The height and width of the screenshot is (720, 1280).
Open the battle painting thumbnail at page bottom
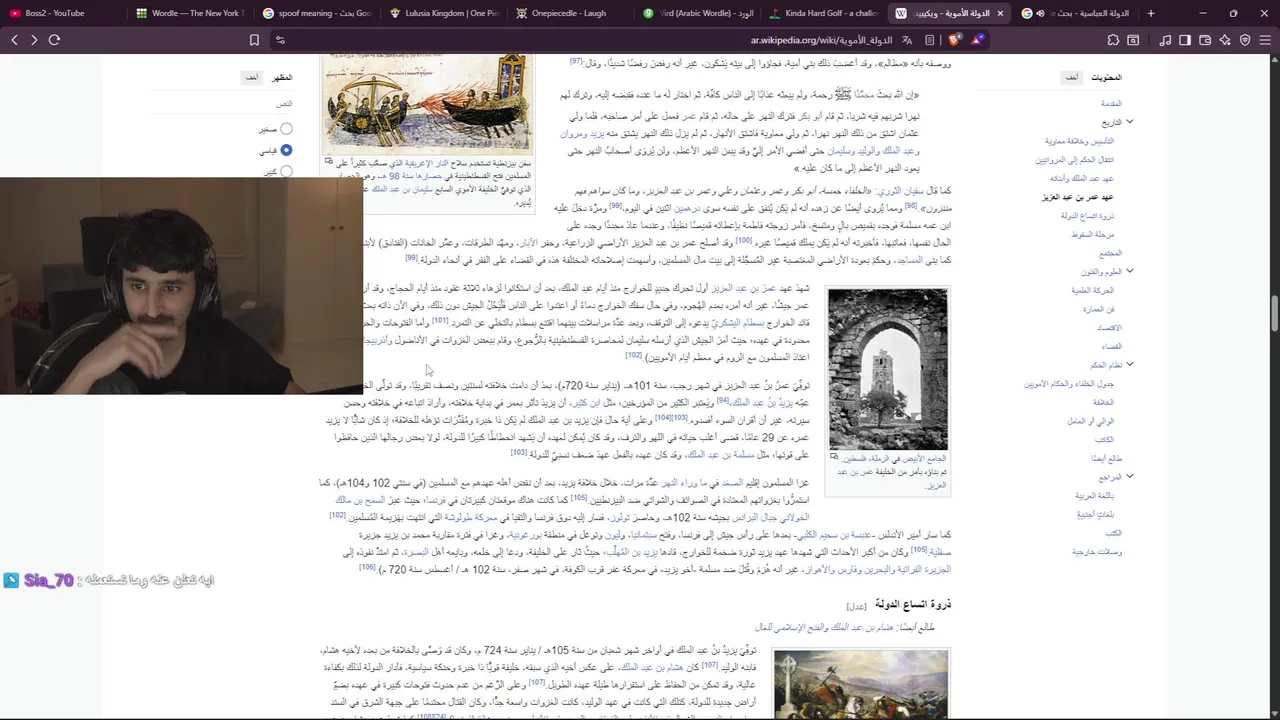tap(861, 683)
